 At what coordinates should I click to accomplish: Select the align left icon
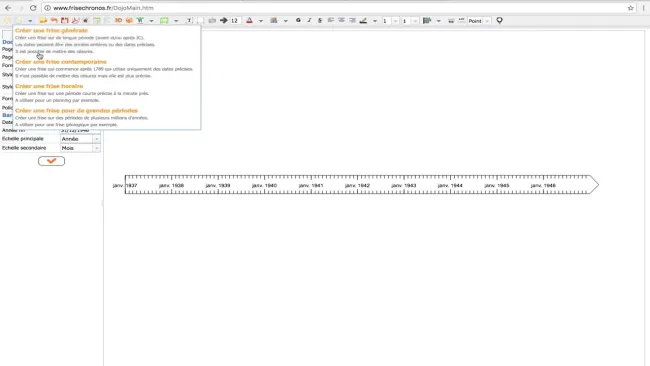tap(331, 20)
